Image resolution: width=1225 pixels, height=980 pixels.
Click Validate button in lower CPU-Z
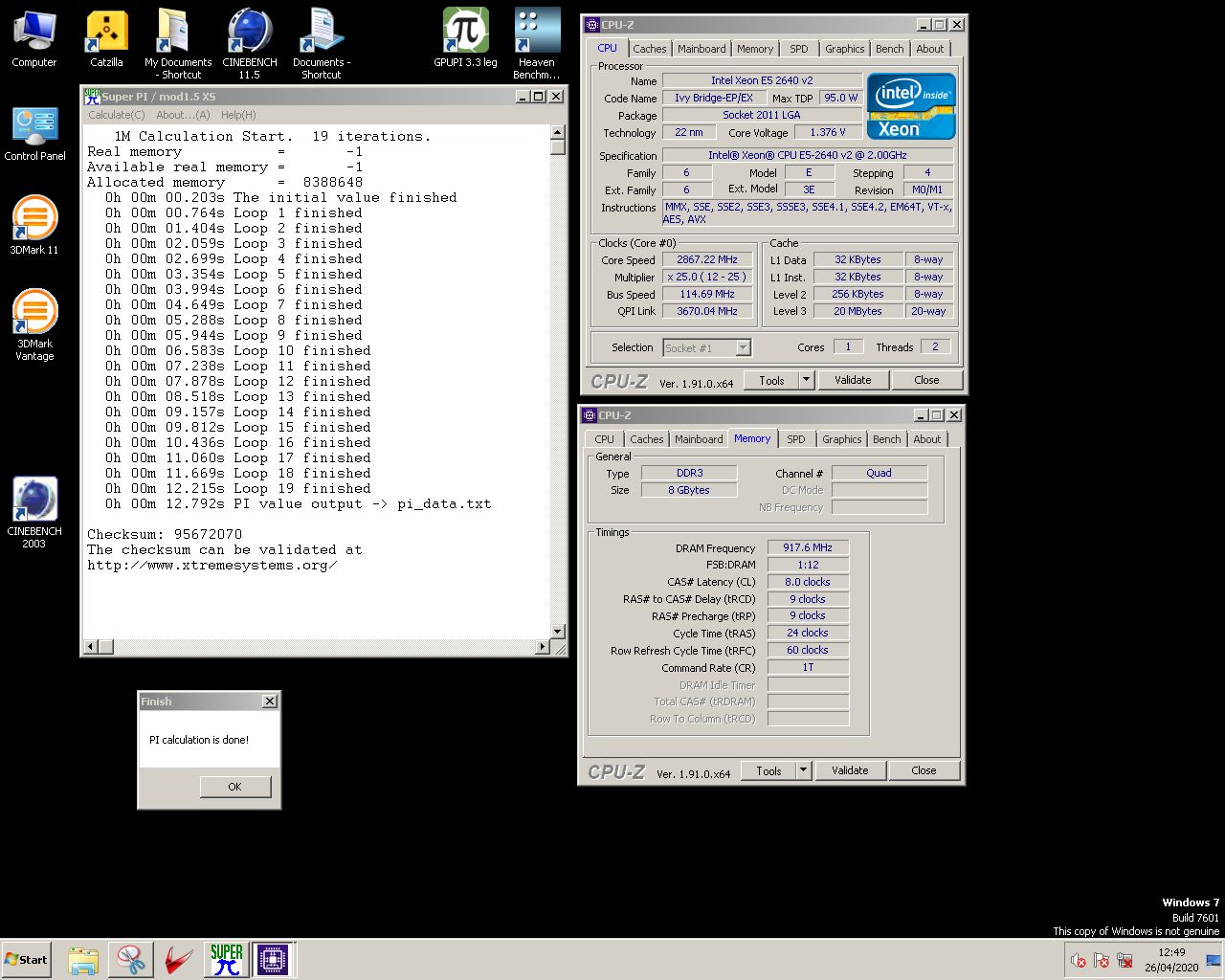[850, 770]
